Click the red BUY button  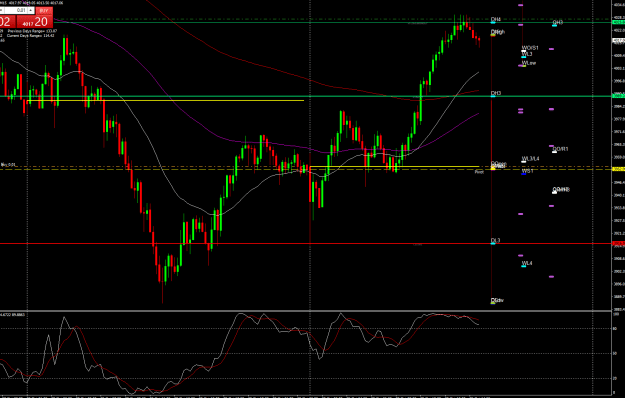(x=44, y=10)
